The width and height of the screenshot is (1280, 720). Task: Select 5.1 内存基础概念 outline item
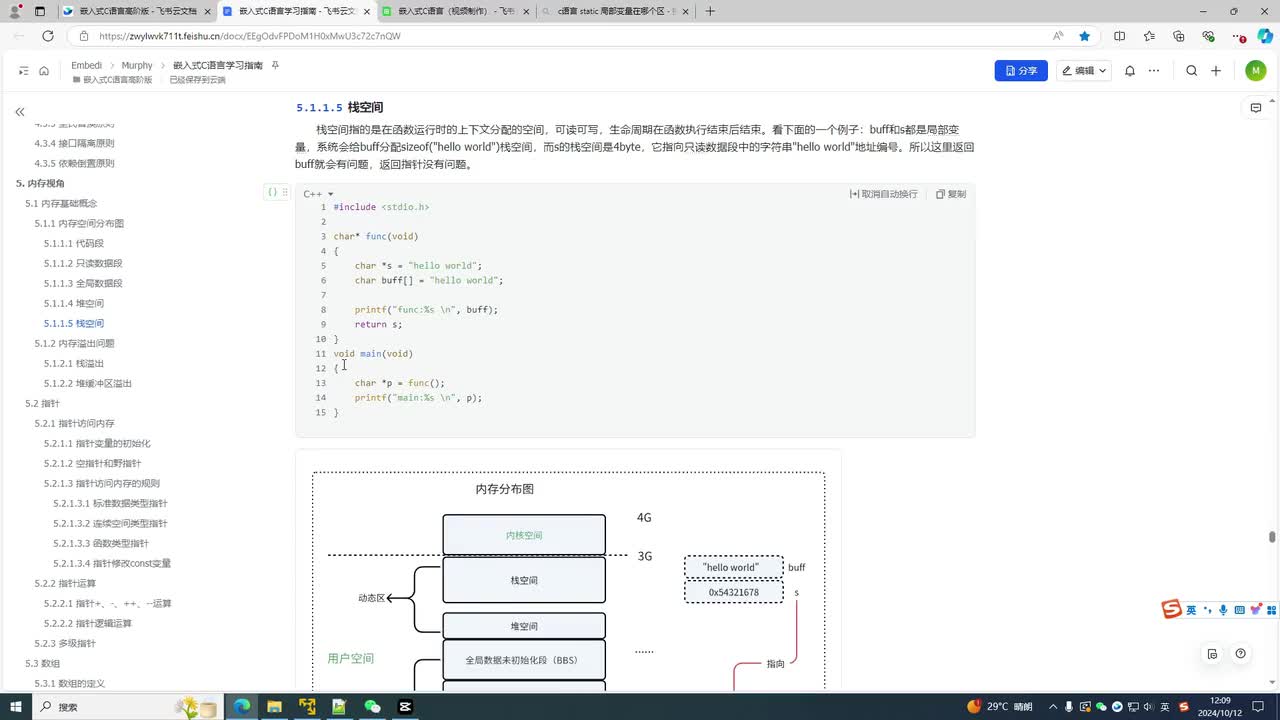(61, 203)
